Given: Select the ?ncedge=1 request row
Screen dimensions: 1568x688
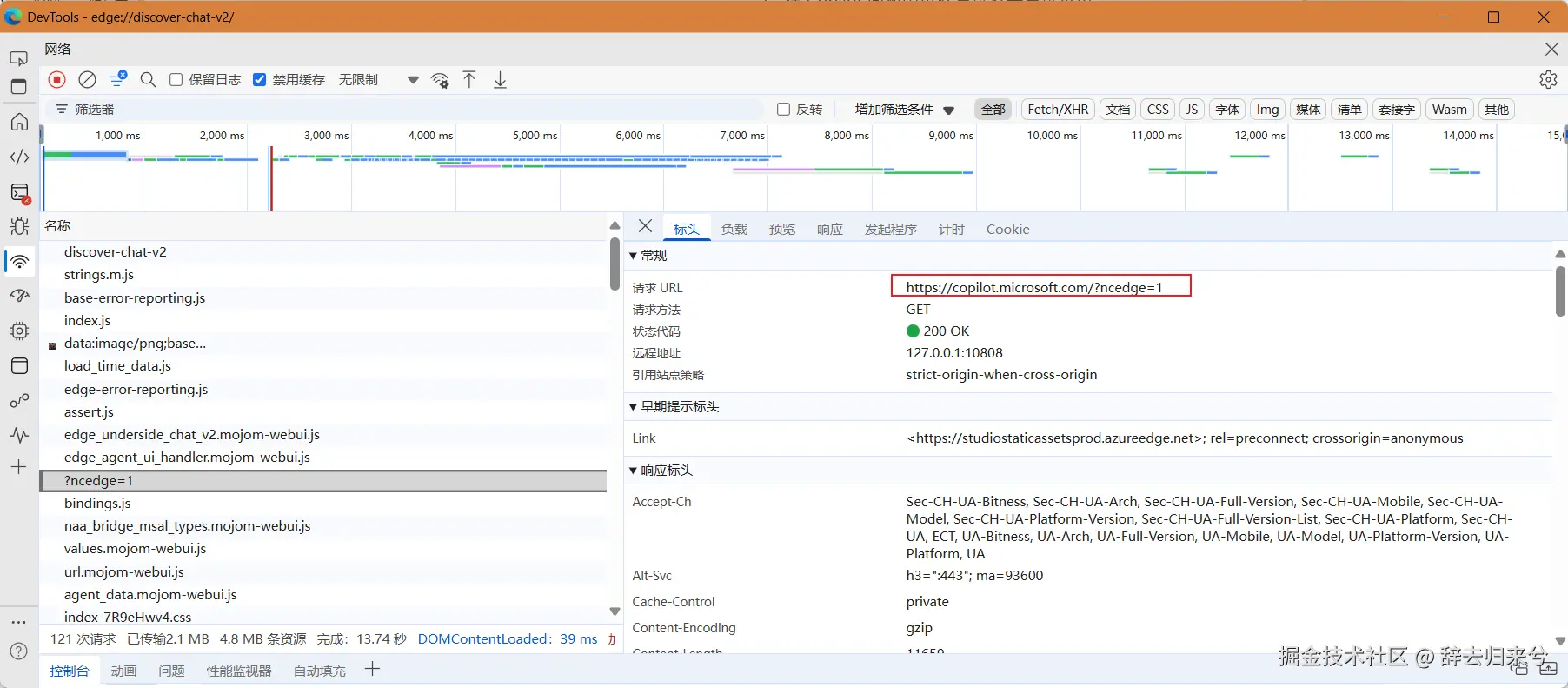Looking at the screenshot, I should (x=323, y=480).
